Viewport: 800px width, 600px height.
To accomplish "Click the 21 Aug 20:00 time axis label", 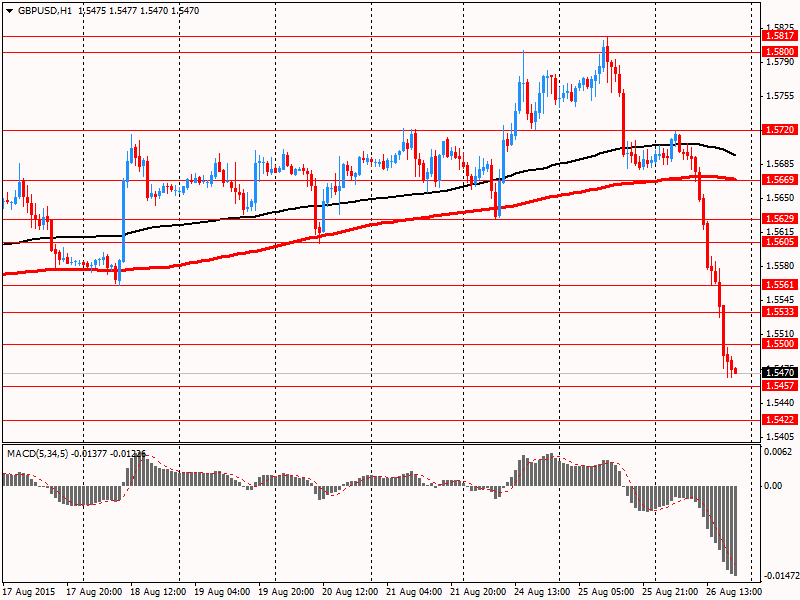I will [x=479, y=592].
